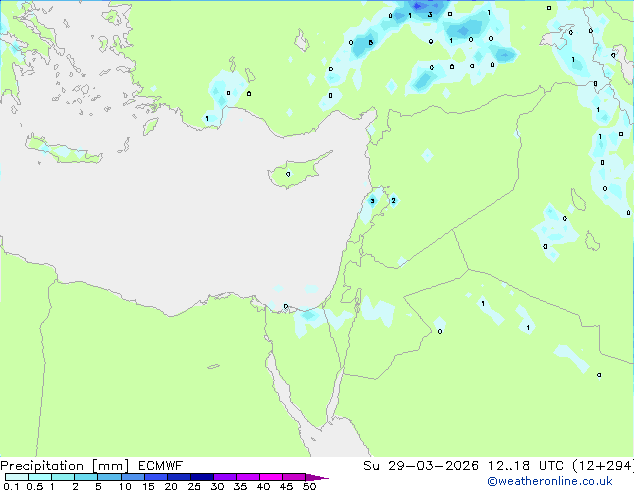The width and height of the screenshot is (634, 490).
Task: Pick the 15–20 mm legend swatch
Action: (x=155, y=477)
